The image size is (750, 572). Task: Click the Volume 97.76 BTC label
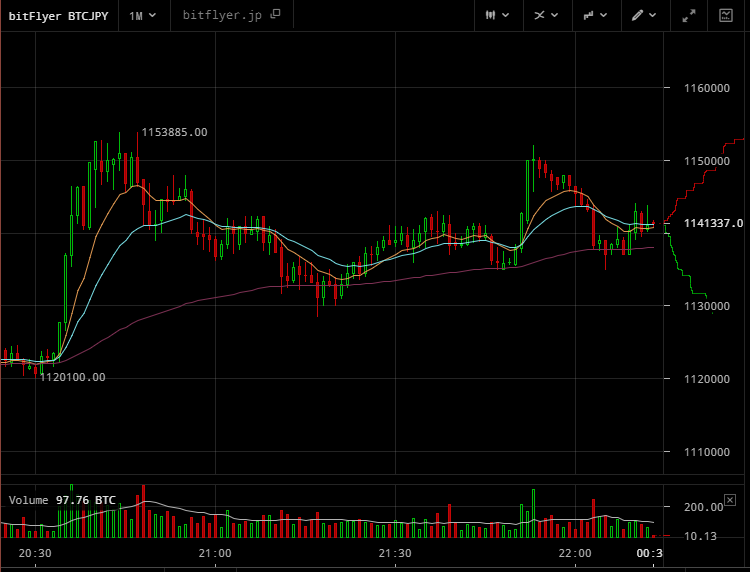[62, 500]
